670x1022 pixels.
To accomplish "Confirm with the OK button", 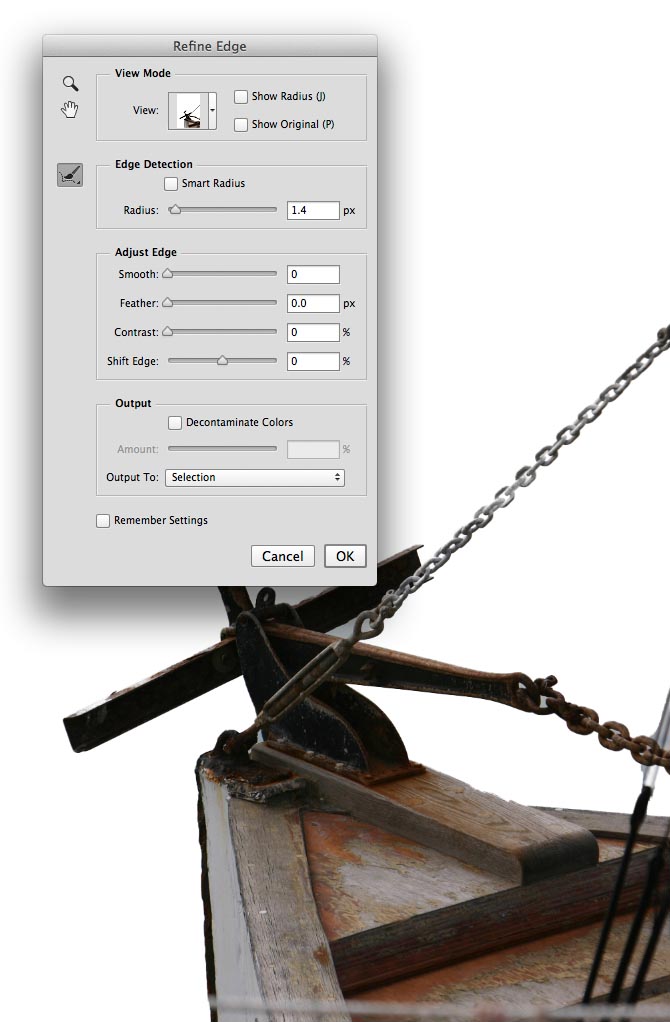I will [345, 556].
